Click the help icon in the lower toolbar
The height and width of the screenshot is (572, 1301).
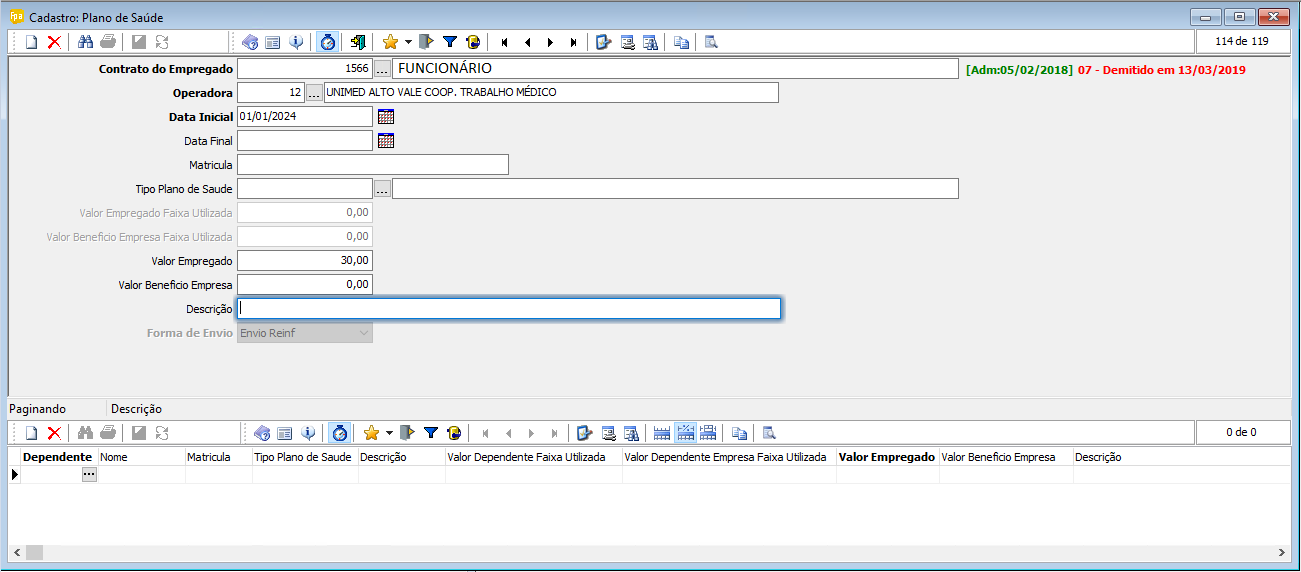click(x=262, y=433)
